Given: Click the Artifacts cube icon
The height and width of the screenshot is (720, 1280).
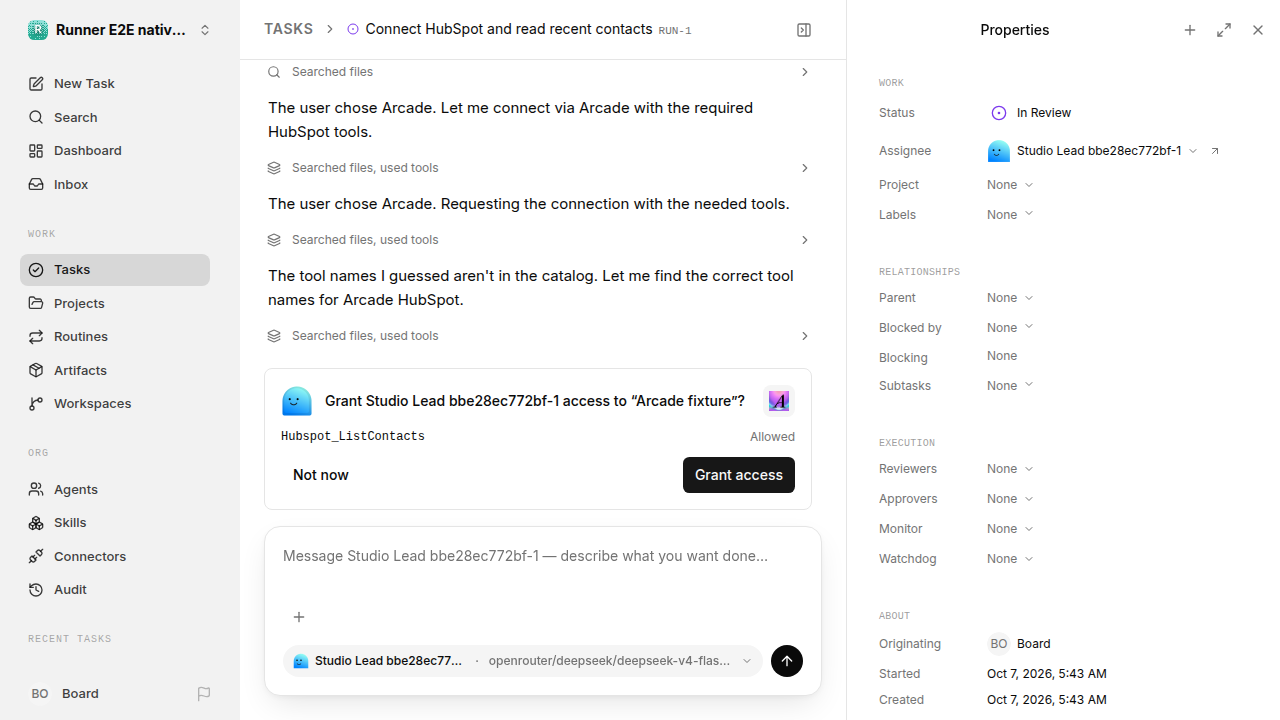Looking at the screenshot, I should point(36,370).
